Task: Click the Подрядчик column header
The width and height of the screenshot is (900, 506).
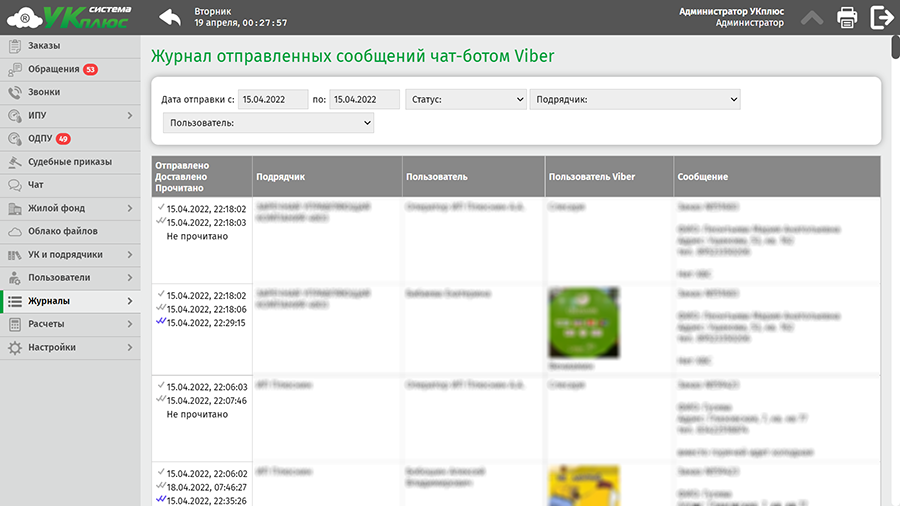Action: (x=327, y=177)
